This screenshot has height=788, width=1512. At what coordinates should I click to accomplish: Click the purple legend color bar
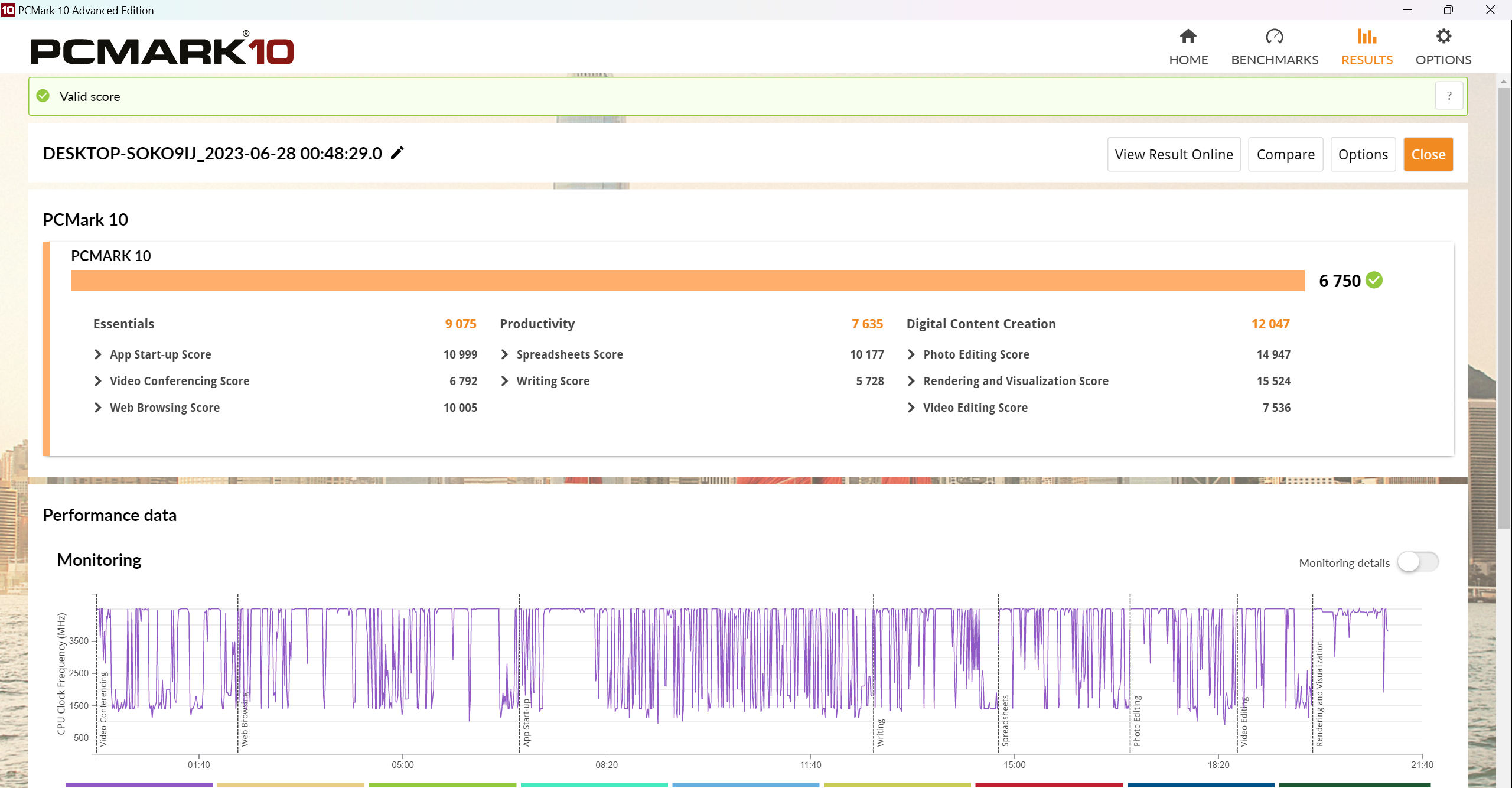tap(139, 785)
